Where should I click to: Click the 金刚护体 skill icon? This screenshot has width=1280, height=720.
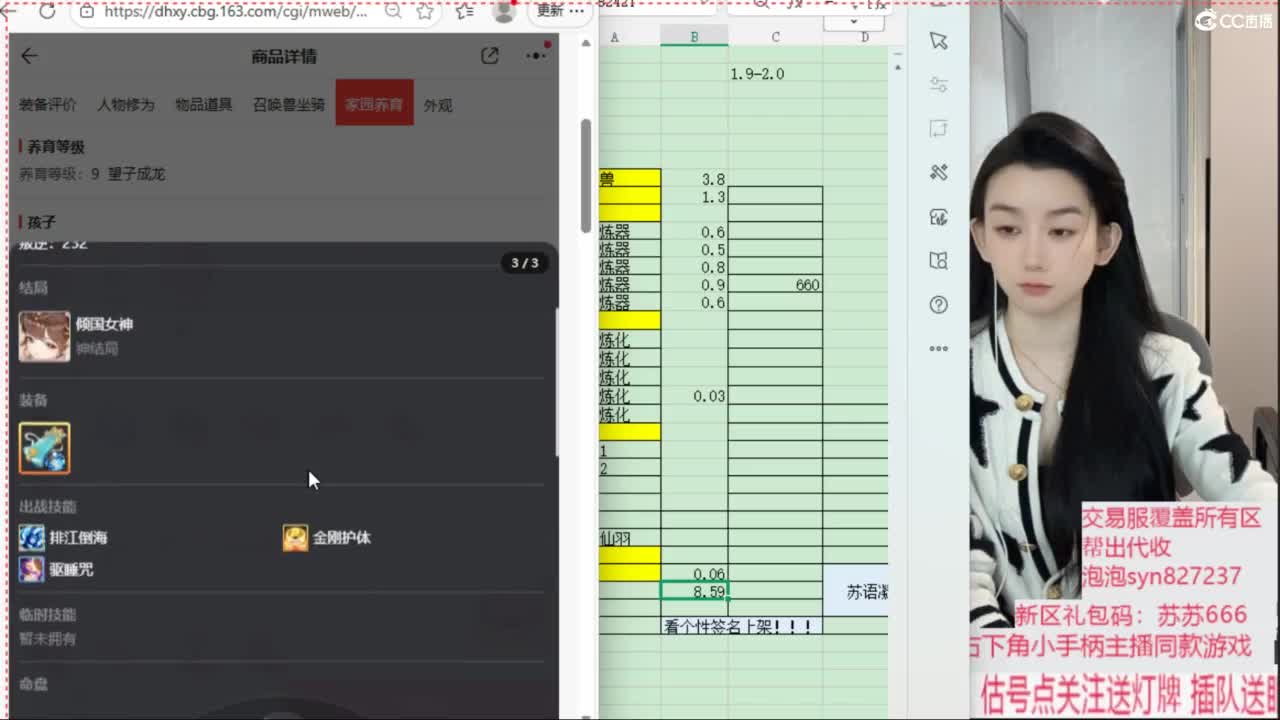click(x=295, y=538)
